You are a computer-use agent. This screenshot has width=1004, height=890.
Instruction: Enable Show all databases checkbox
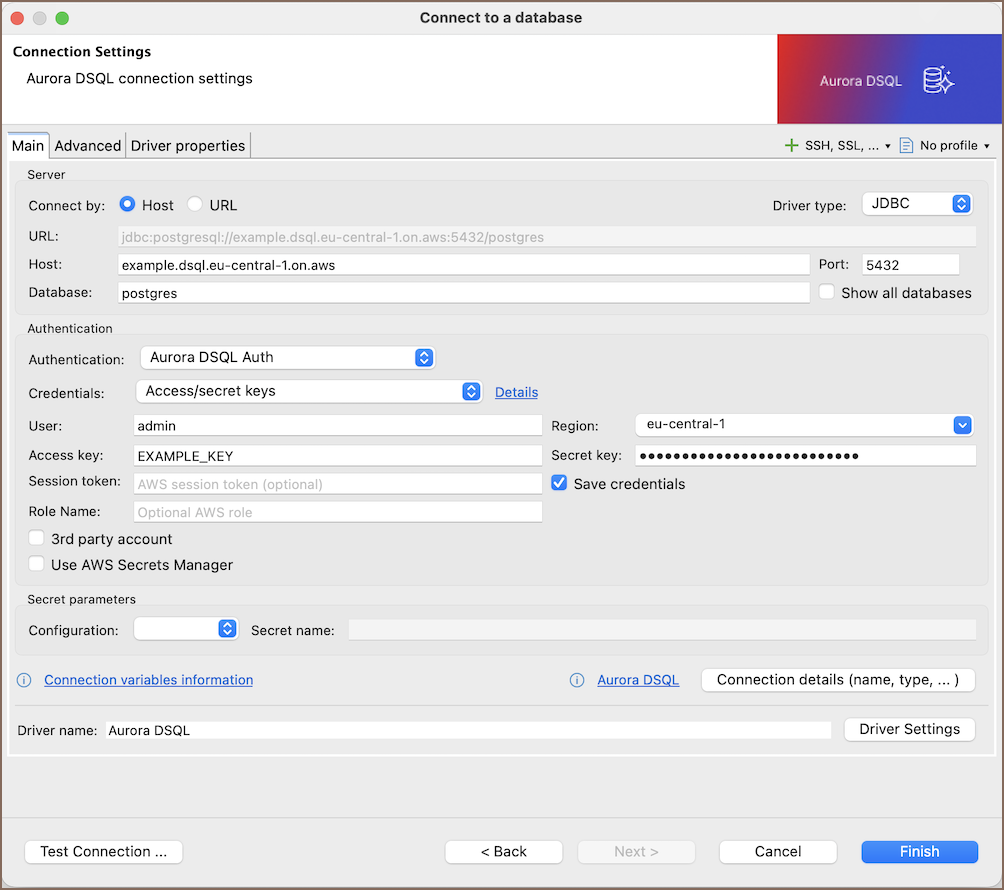pos(827,293)
